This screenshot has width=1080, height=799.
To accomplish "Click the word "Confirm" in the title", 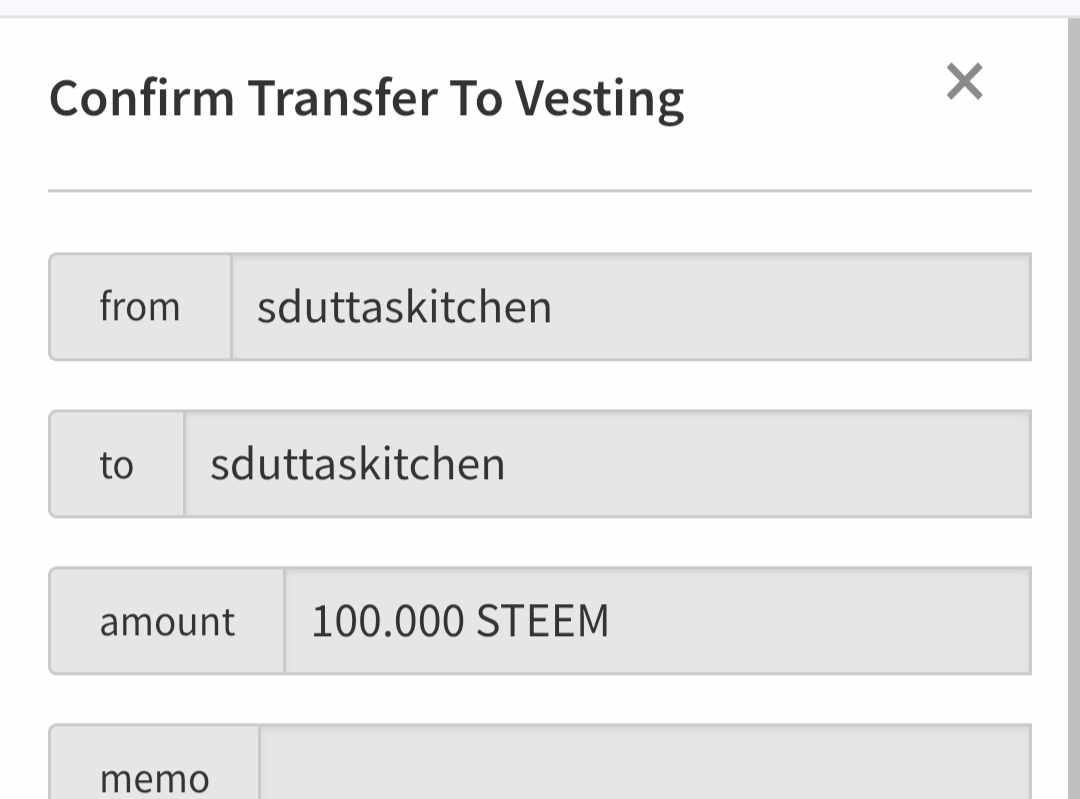I will (x=141, y=98).
